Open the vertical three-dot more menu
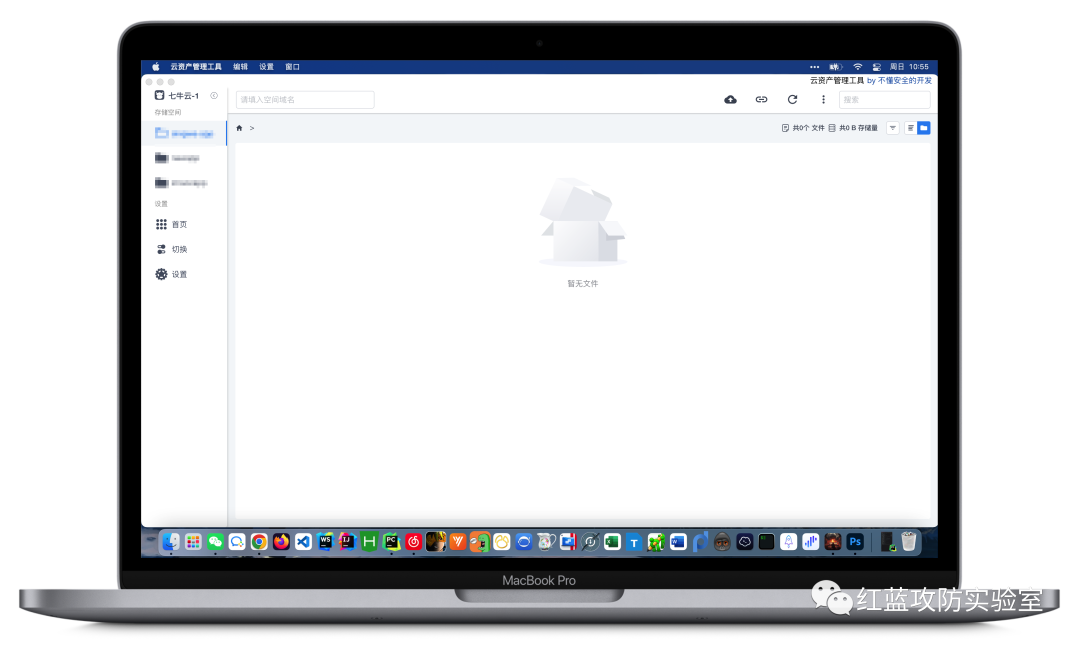Image resolution: width=1080 pixels, height=648 pixels. click(x=823, y=100)
